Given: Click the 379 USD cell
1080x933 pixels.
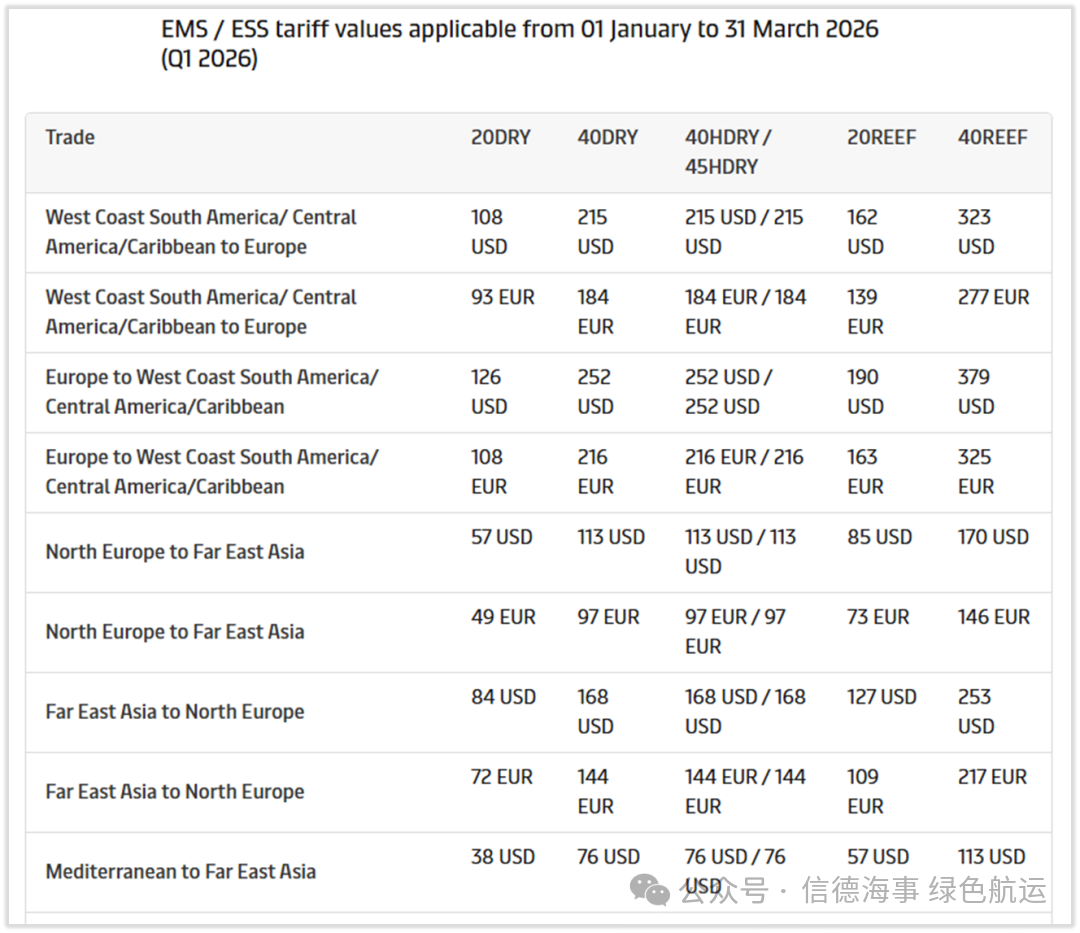Looking at the screenshot, I should [975, 391].
